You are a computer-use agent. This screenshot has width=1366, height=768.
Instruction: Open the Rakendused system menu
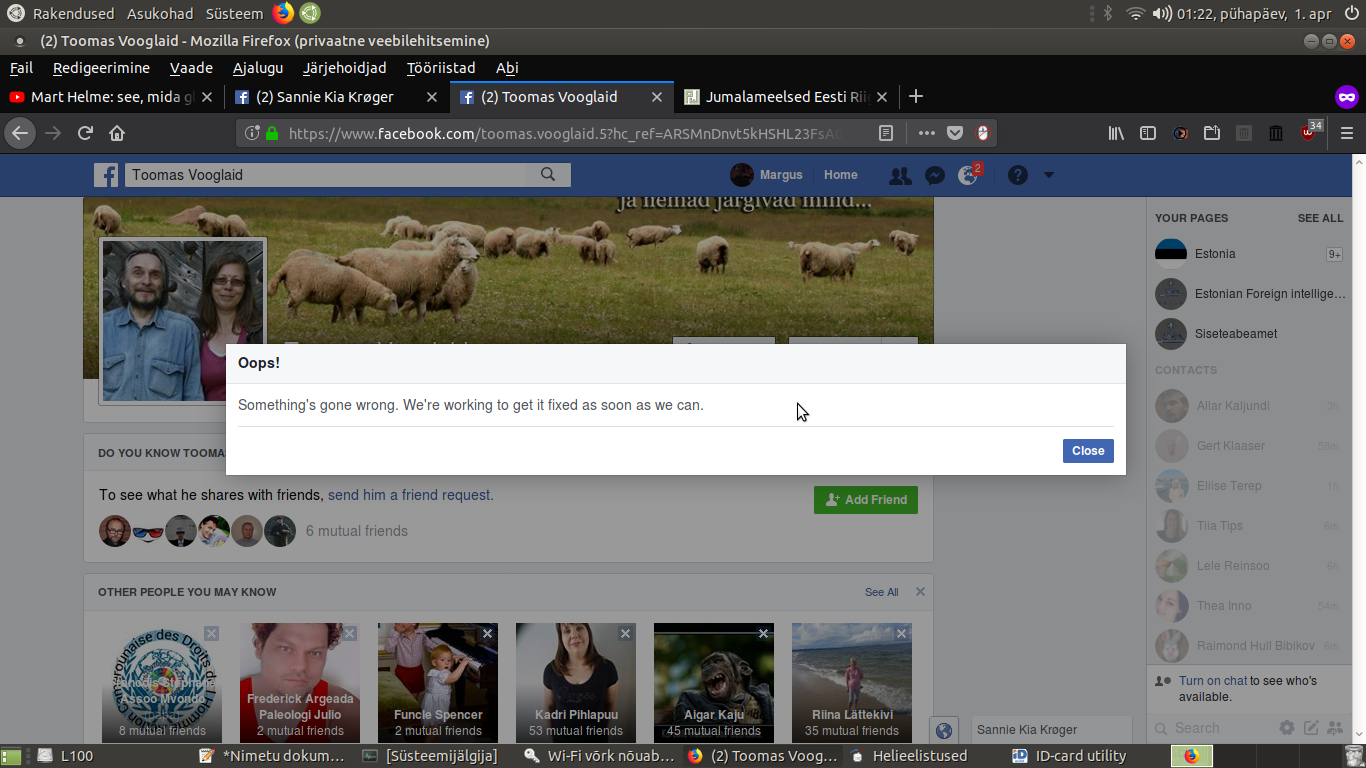coord(72,14)
